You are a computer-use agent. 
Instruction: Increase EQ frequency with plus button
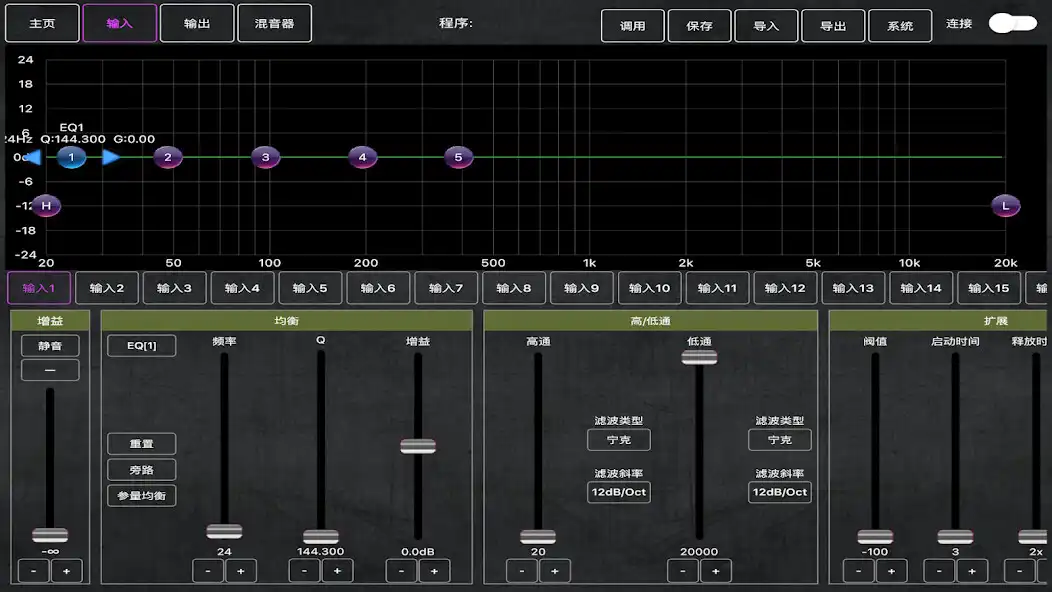(x=241, y=571)
